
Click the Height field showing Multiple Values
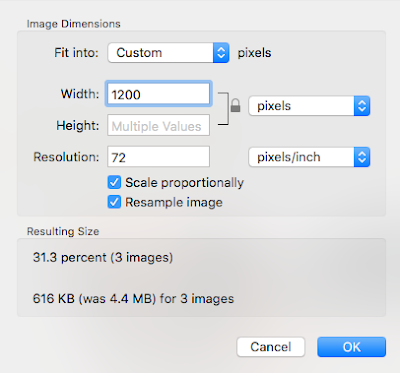point(158,125)
